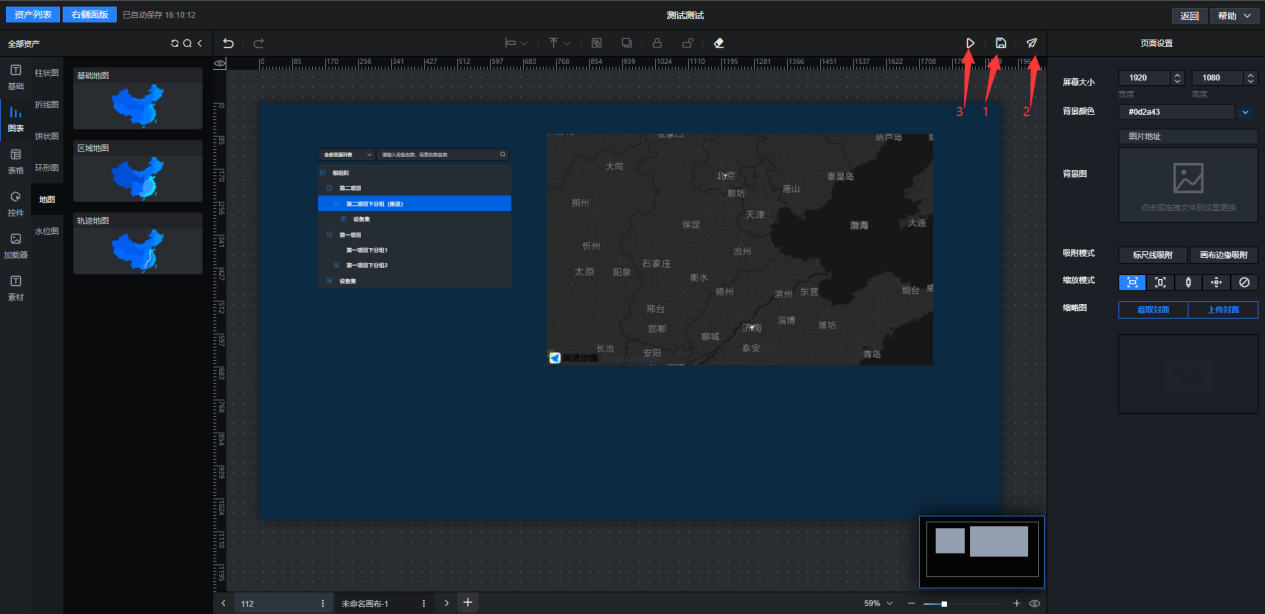Click the search icon in asset panel
The image size is (1265, 614).
187,44
